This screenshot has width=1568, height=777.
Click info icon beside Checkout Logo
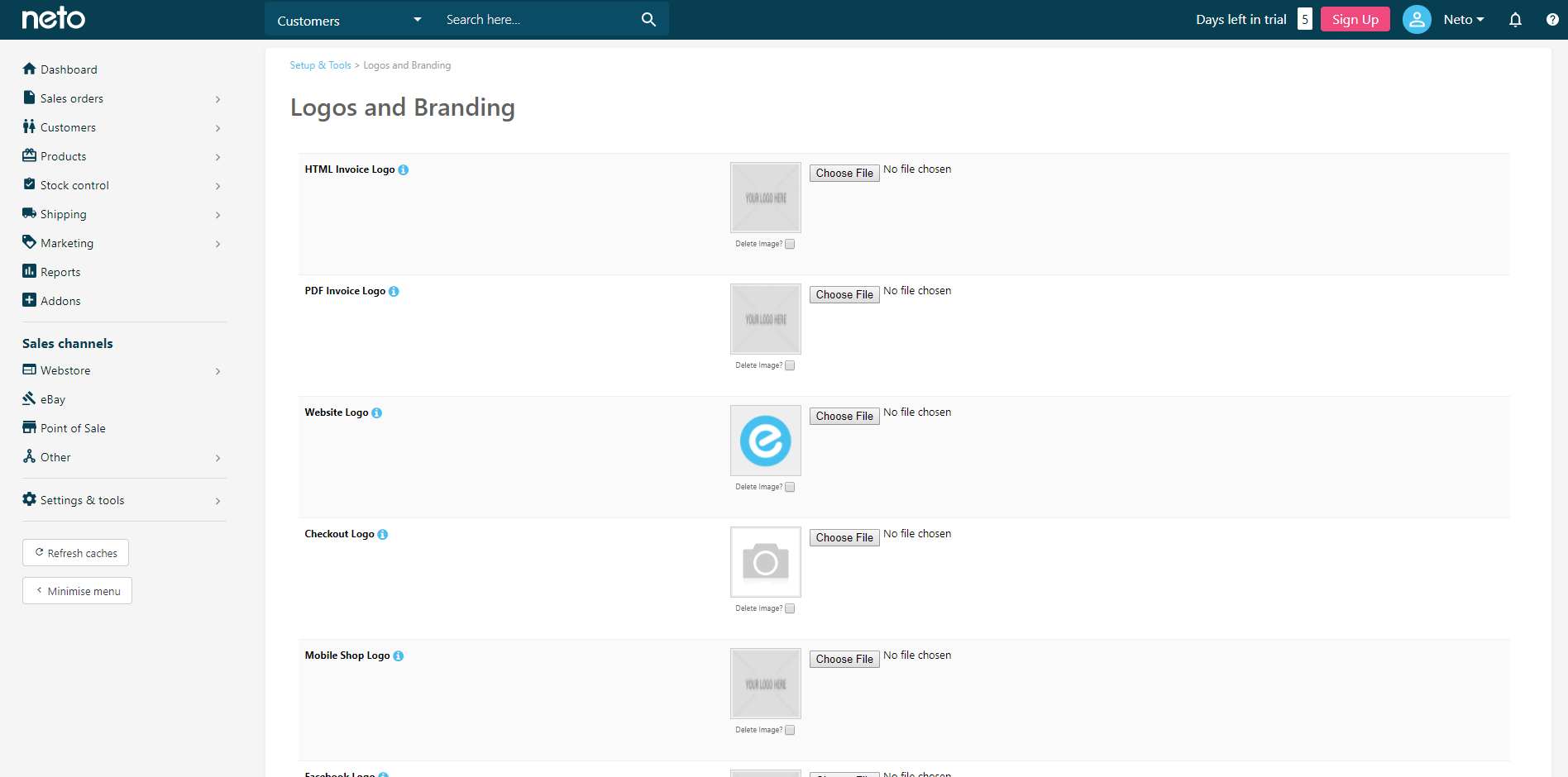point(382,534)
